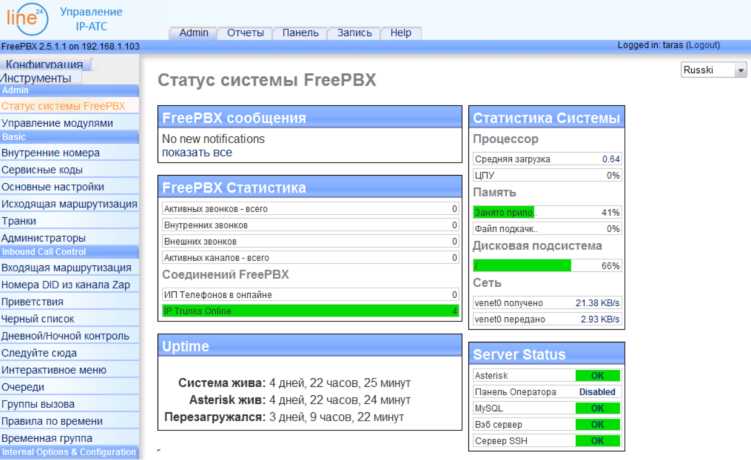751x460 pixels.
Task: Click the Сервер SSH OK indicator
Action: coord(597,441)
